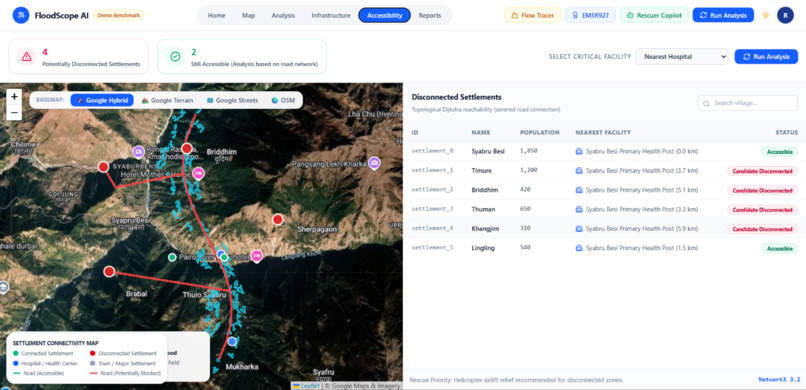Click the Accessible status badge for Syabru Besi
The image size is (806, 390).
click(779, 152)
